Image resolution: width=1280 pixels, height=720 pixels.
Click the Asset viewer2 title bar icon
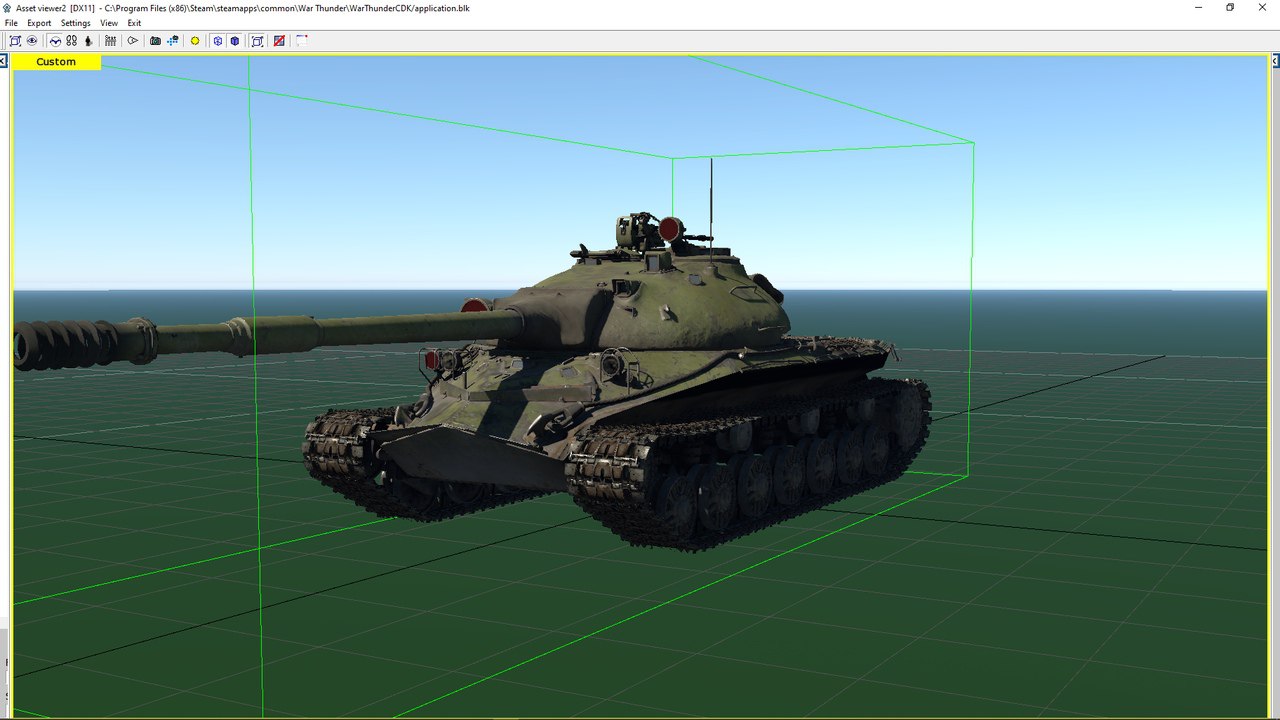tap(7, 7)
